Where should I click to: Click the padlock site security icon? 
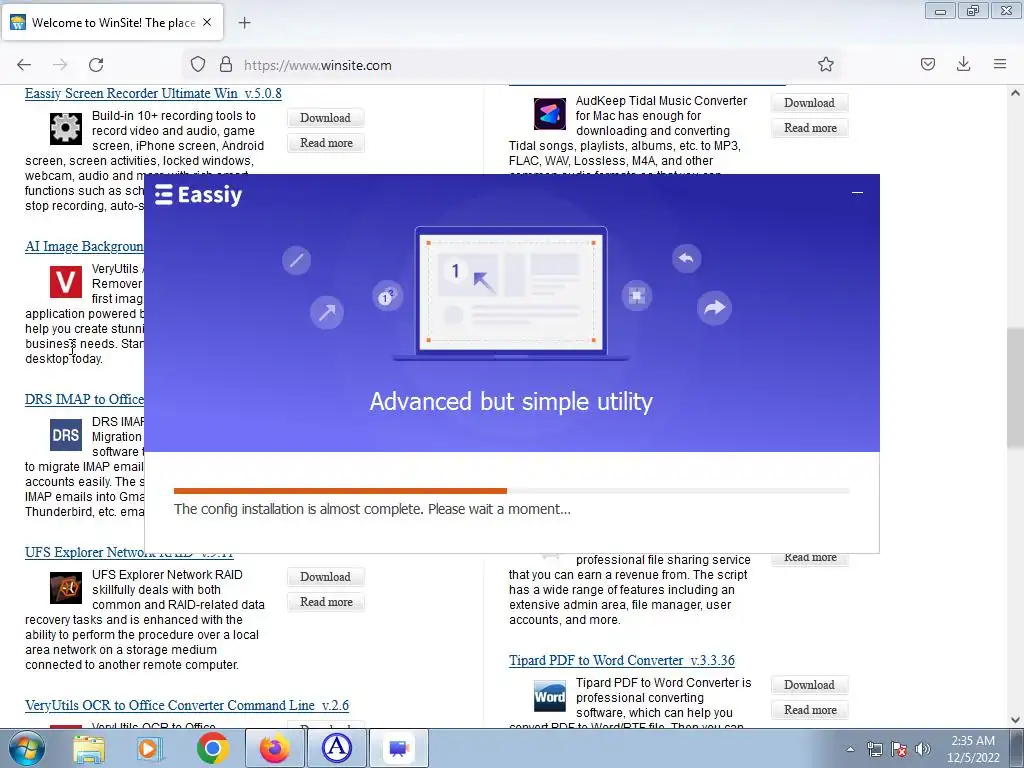coord(226,65)
